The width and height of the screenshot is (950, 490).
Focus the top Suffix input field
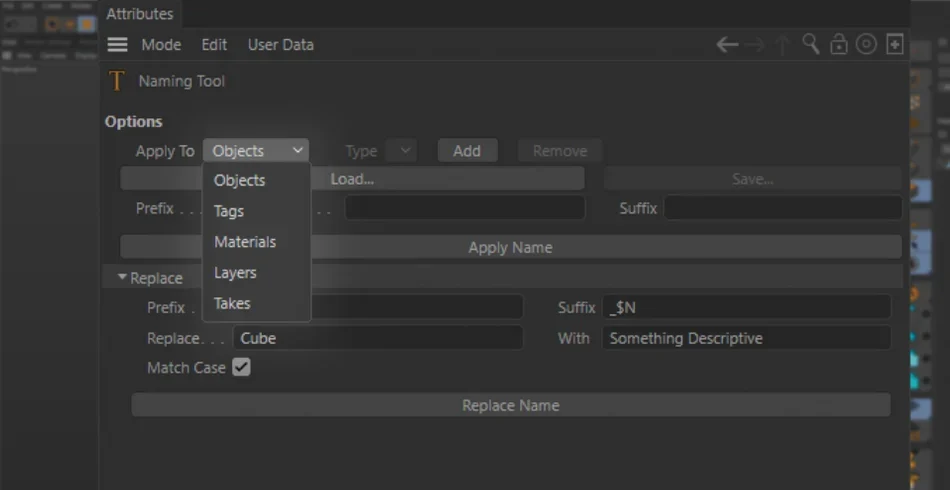pos(783,208)
